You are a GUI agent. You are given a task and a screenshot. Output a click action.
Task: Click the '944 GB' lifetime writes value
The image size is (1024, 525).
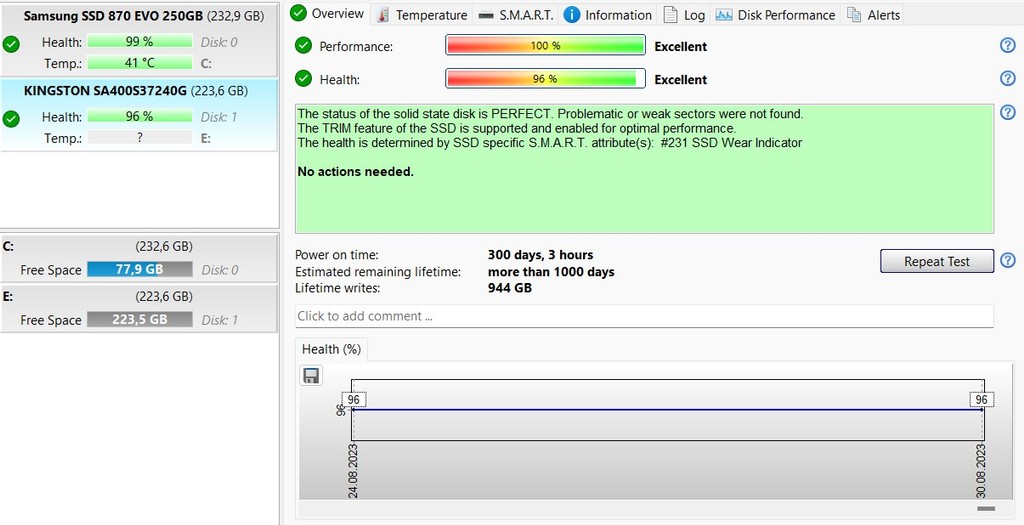[510, 288]
